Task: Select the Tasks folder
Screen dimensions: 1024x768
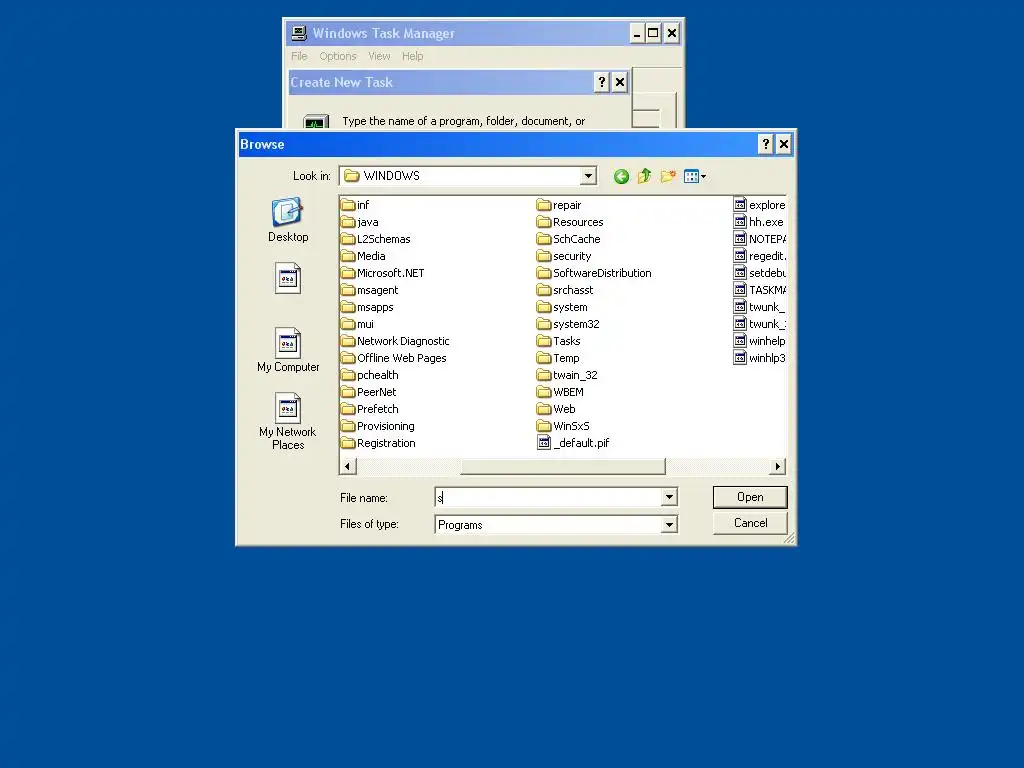Action: (558, 341)
